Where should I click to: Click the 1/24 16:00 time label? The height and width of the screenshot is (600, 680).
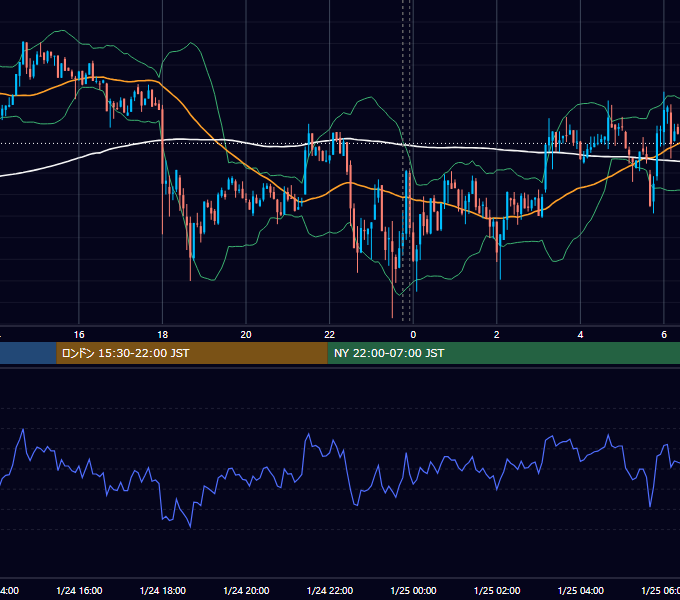click(x=79, y=590)
